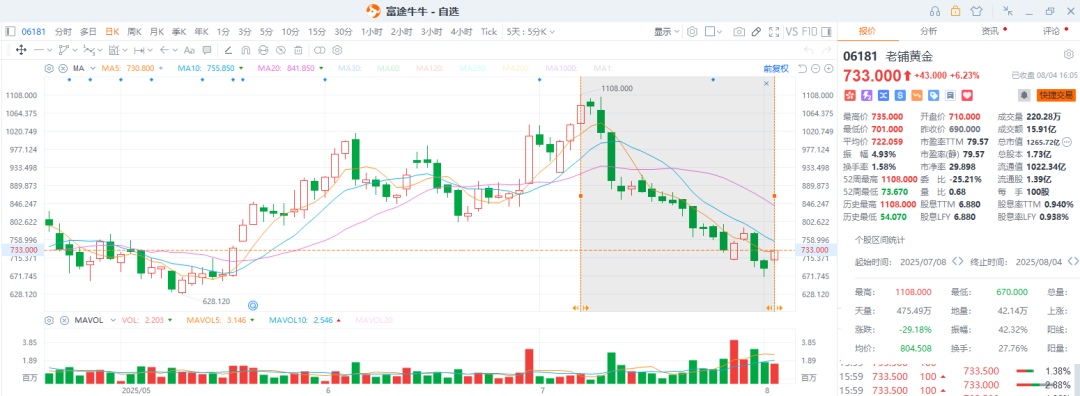Expand the line tool dropdown arrow
The height and width of the screenshot is (396, 1080).
[x=50, y=50]
